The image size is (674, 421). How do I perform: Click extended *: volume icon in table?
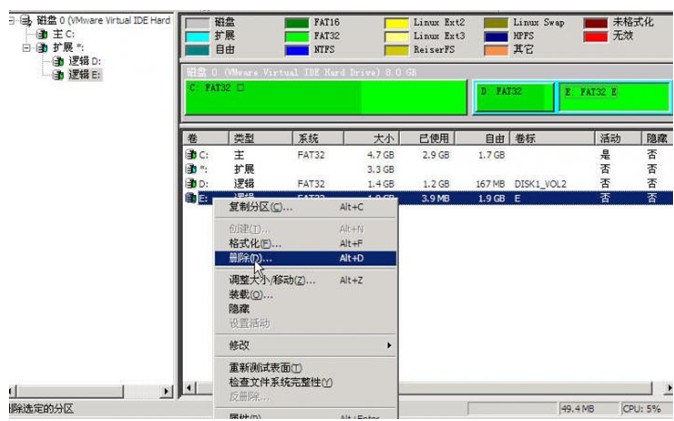pyautogui.click(x=191, y=169)
